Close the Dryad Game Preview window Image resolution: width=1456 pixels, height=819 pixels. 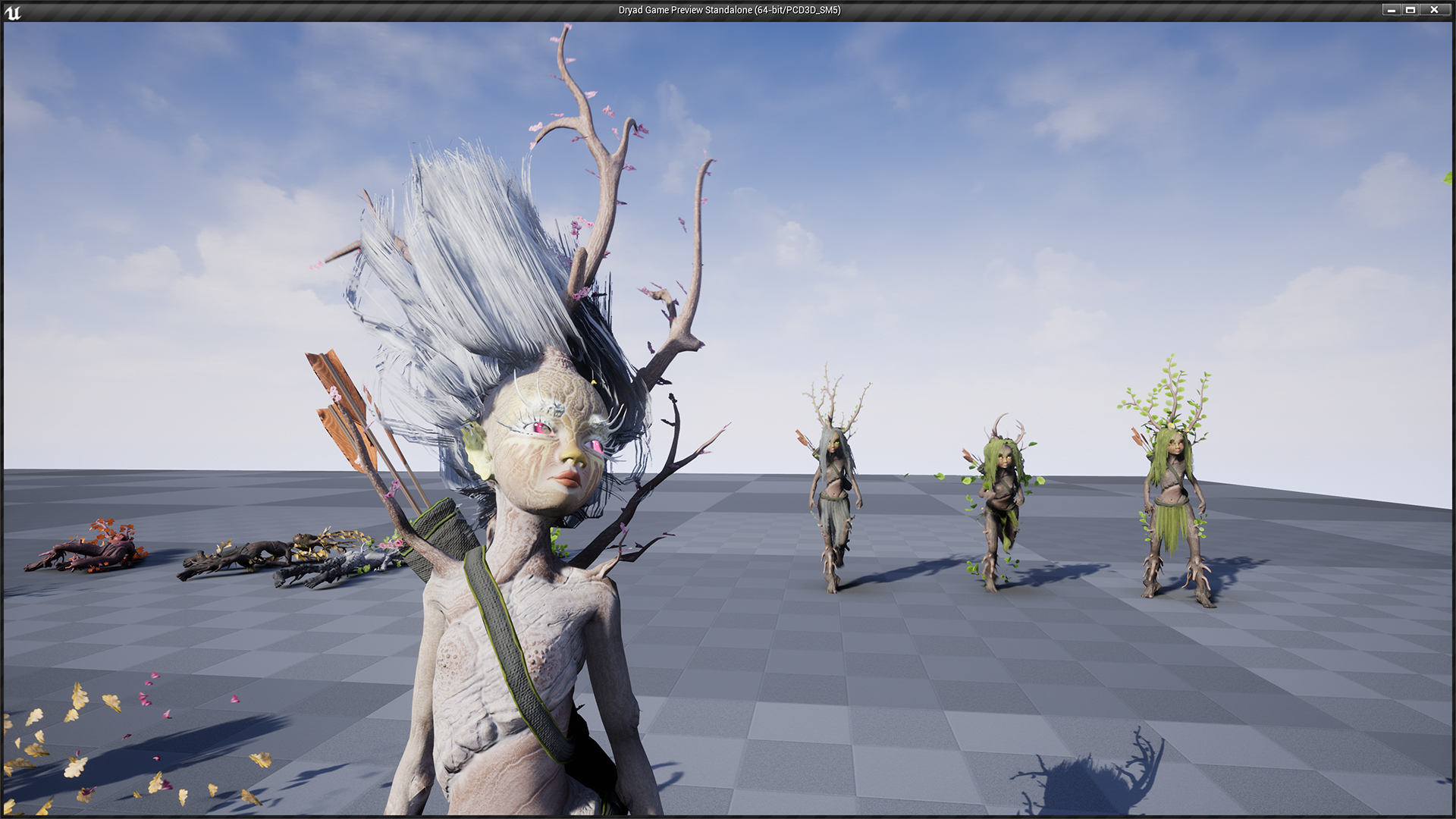point(1434,11)
